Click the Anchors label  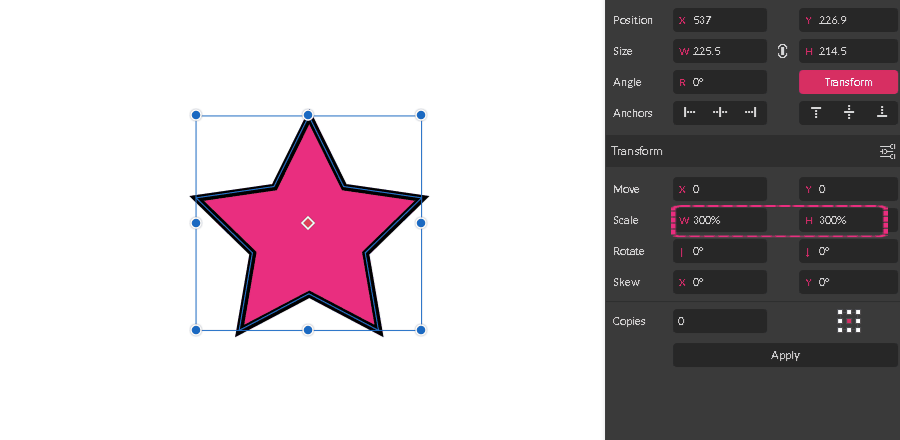(633, 113)
